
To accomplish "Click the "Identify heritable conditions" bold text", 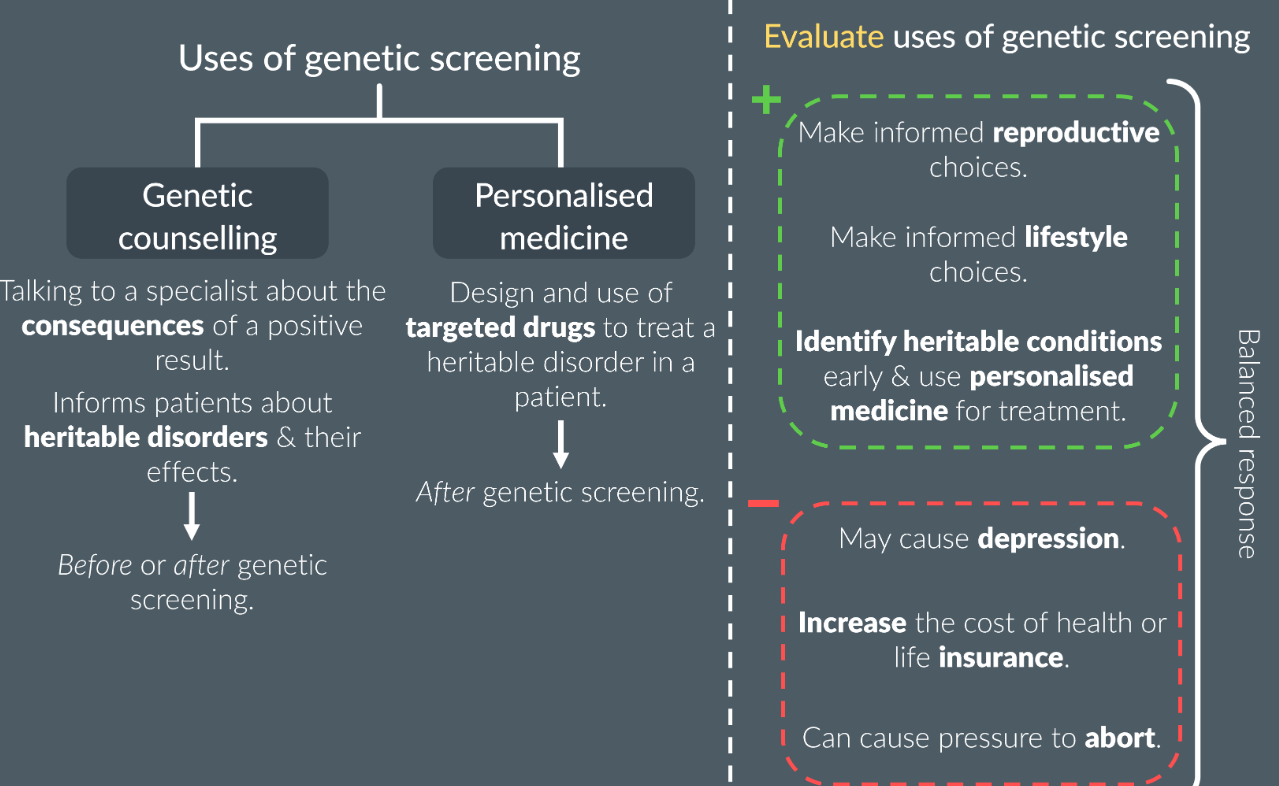I will coord(978,342).
